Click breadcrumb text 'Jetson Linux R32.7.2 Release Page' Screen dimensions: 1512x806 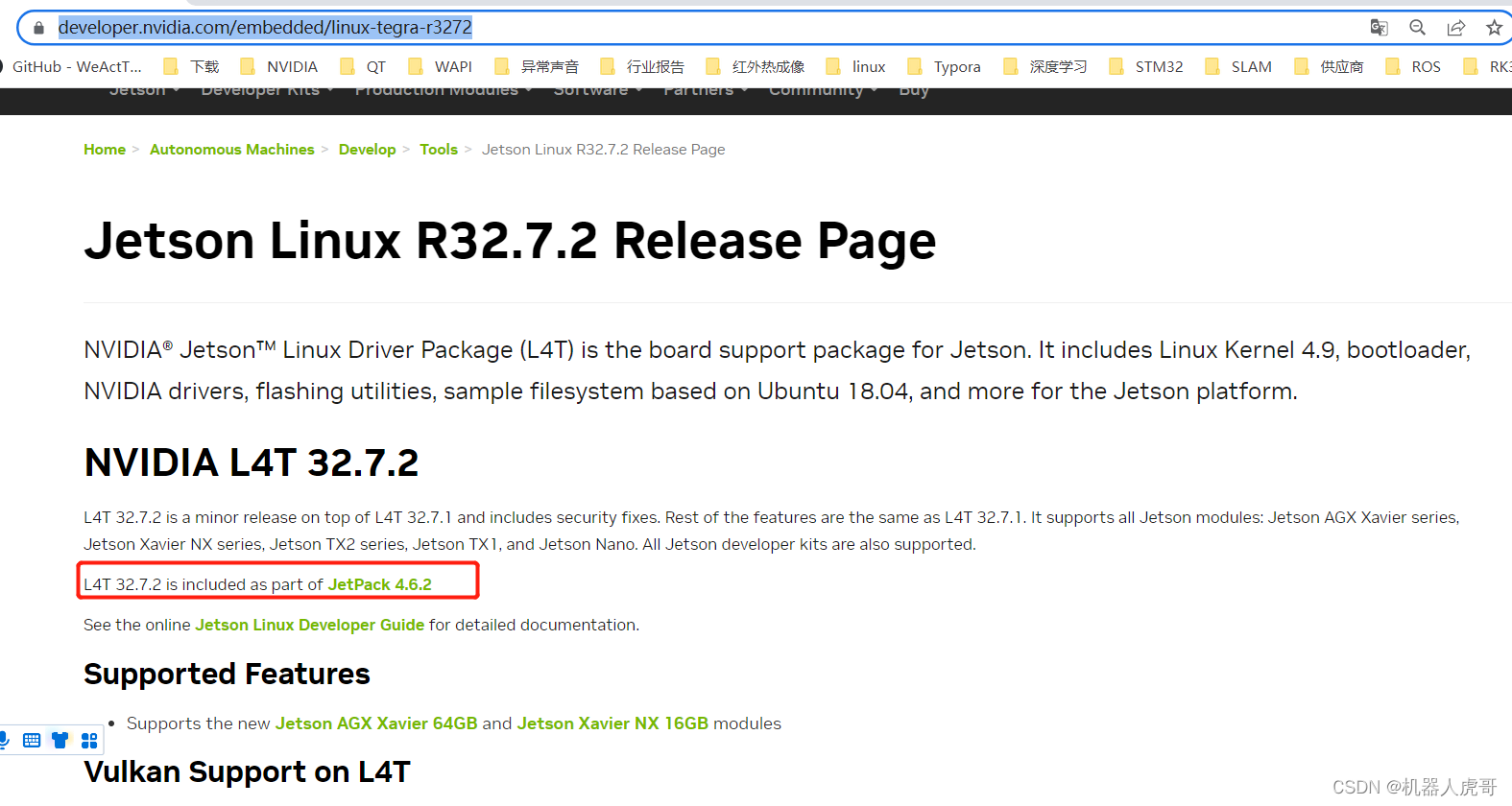[x=603, y=150]
